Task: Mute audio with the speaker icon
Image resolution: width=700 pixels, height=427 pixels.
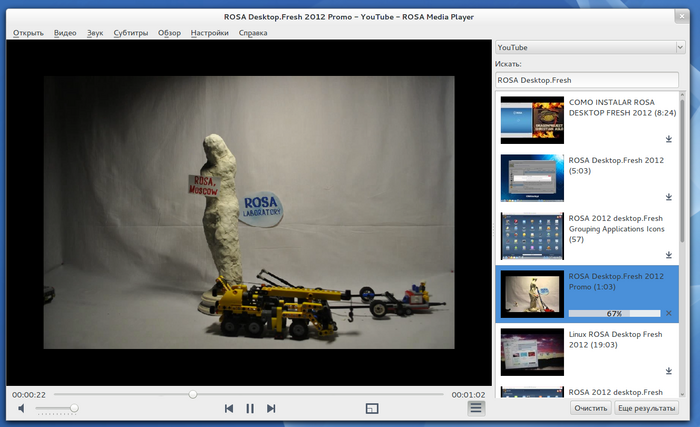Action: [21, 408]
